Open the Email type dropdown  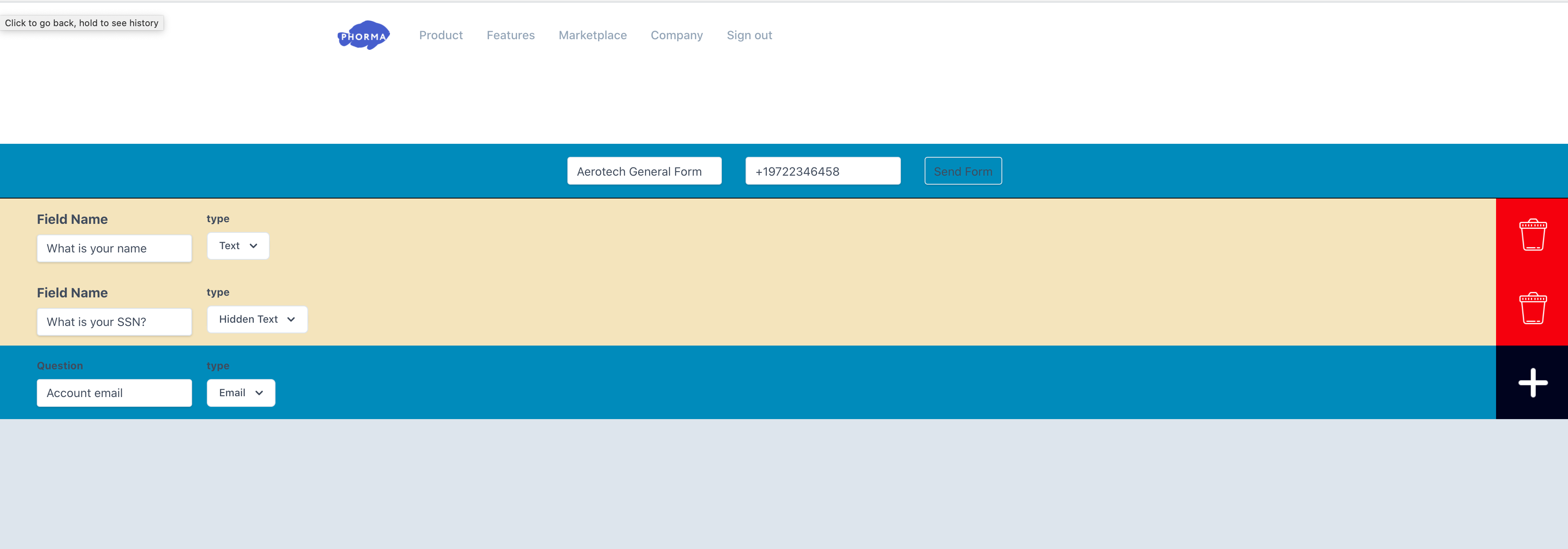click(240, 393)
